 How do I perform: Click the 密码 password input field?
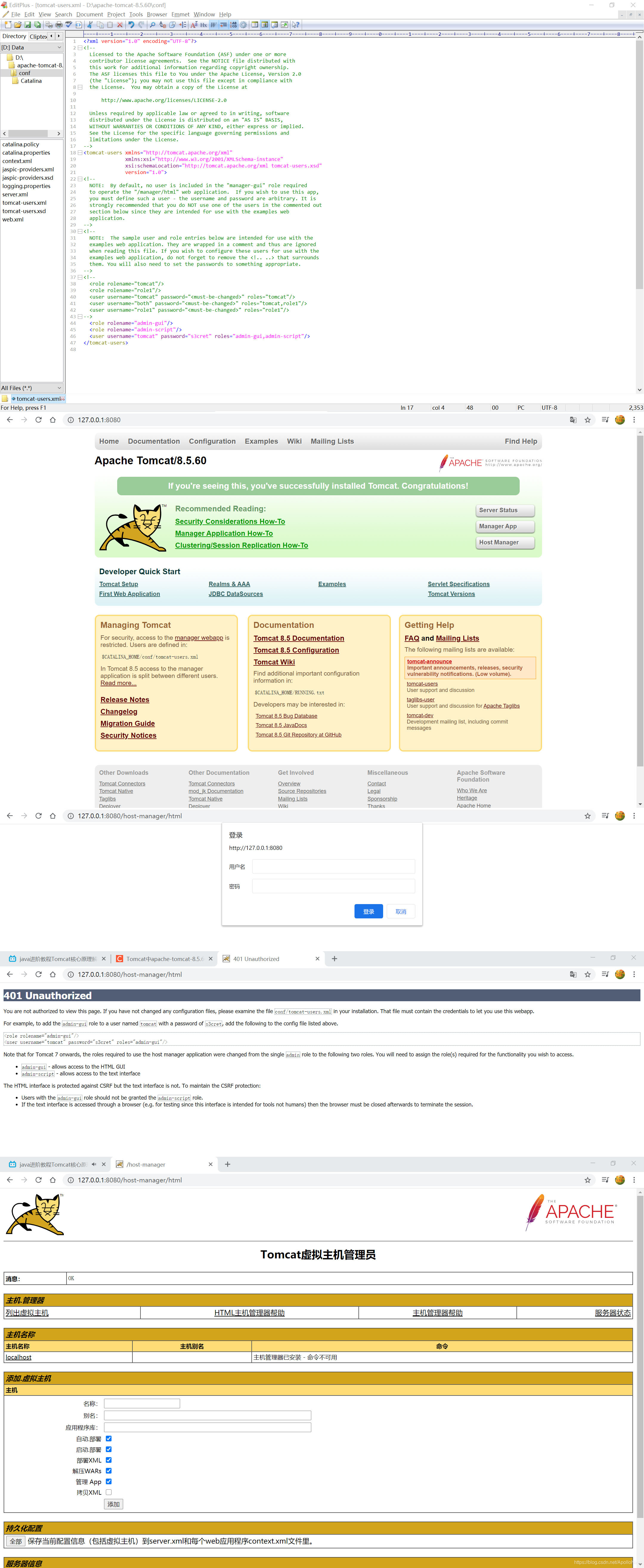coord(333,886)
